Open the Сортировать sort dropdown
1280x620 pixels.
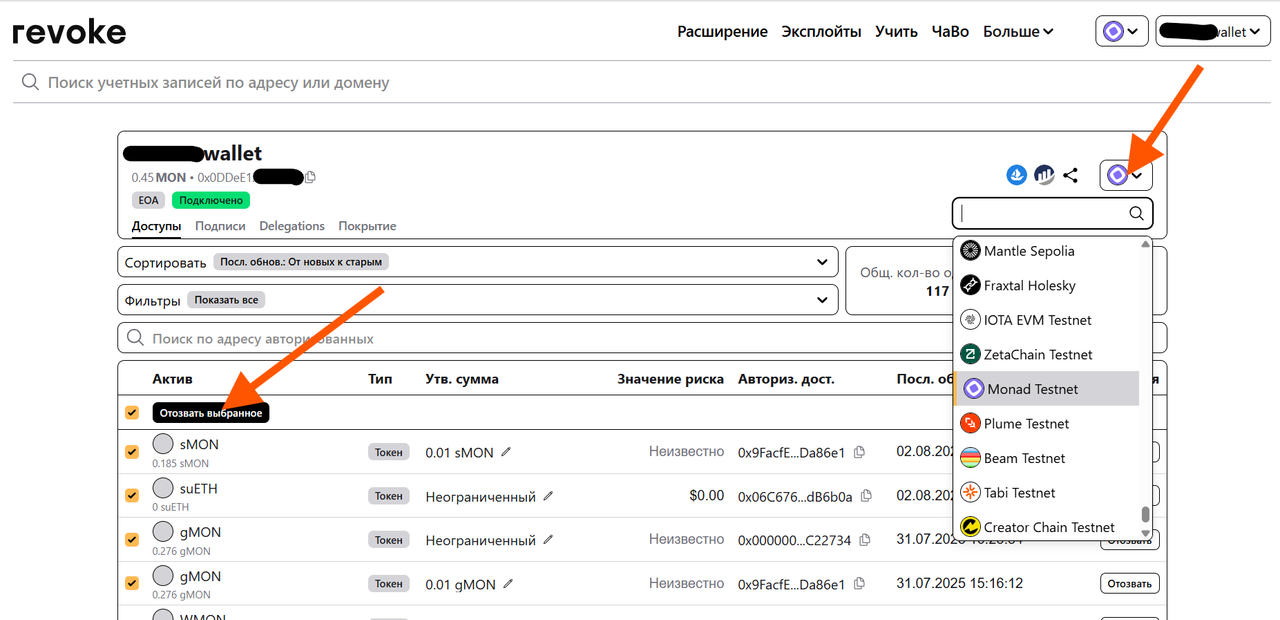point(477,262)
